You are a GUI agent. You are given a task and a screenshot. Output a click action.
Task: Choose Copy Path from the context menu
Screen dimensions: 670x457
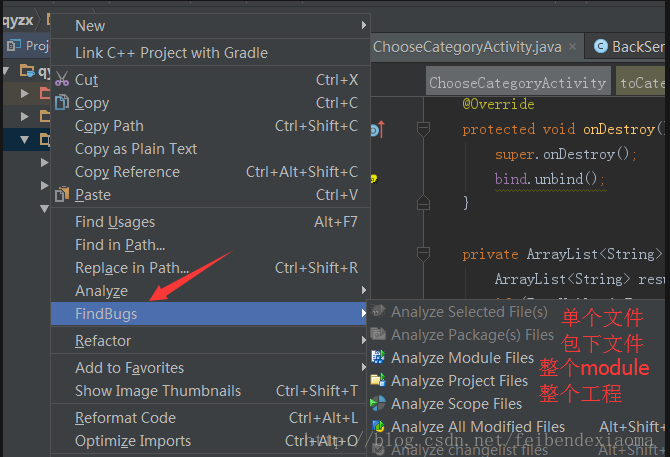click(110, 126)
